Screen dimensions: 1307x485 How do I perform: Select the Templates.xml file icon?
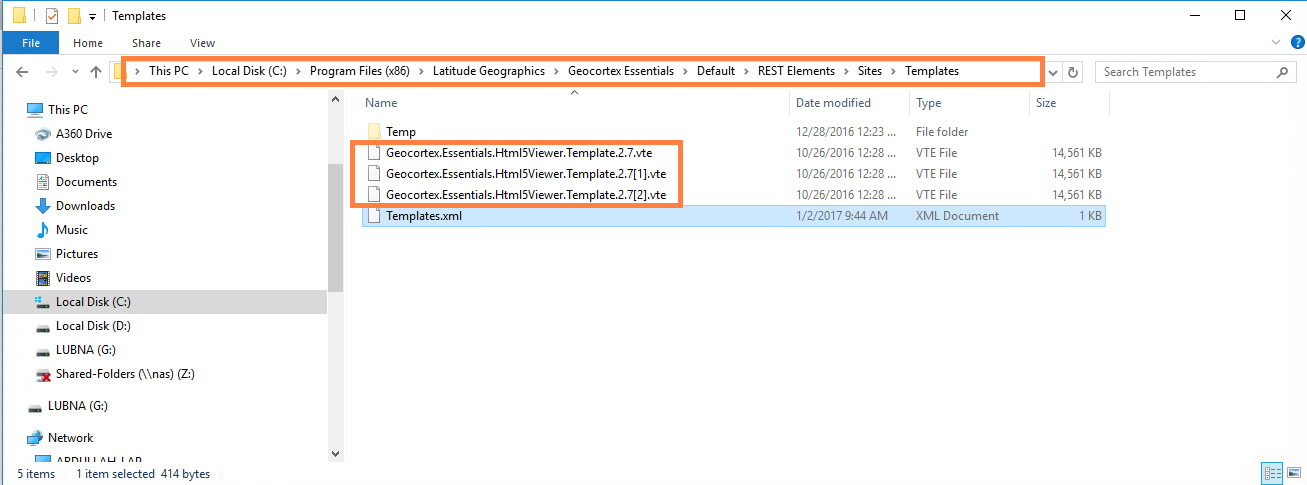tap(374, 216)
